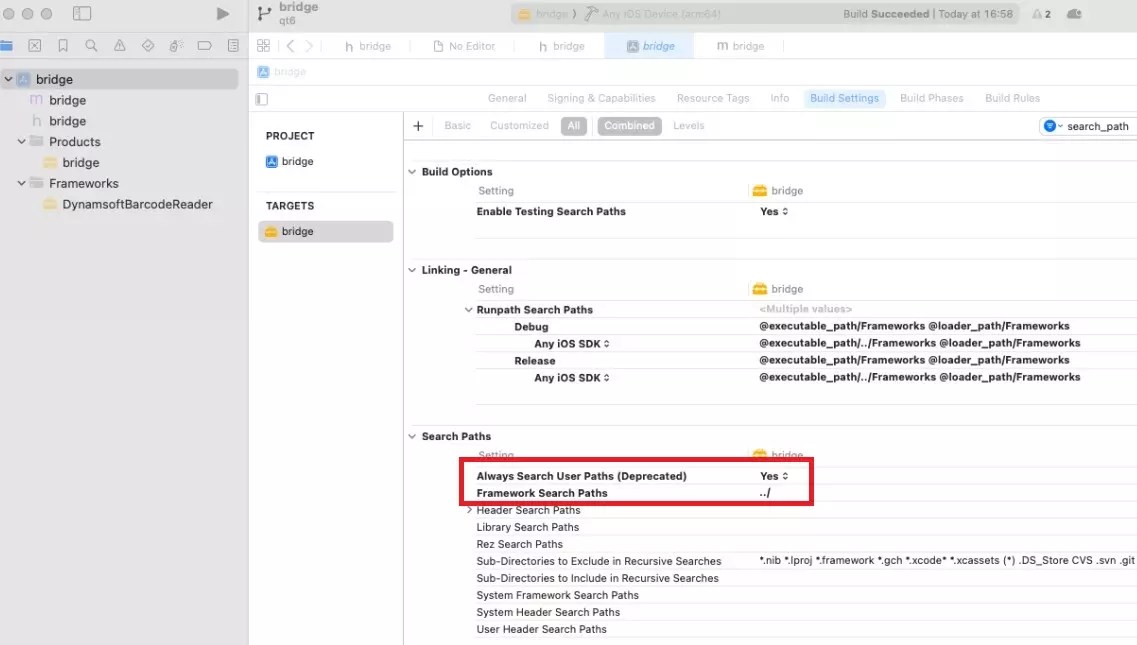This screenshot has width=1137, height=645.
Task: Select the Test navigator diamond icon
Action: pos(148,46)
